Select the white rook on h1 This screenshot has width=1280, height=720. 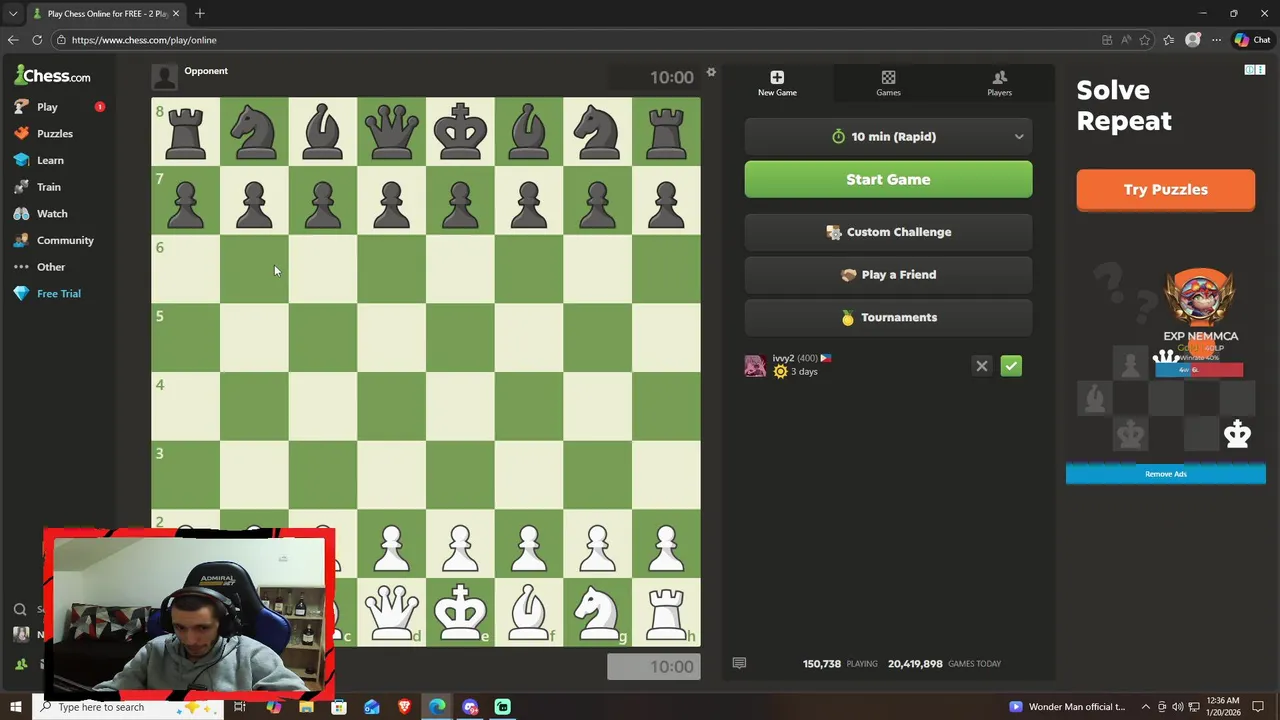pyautogui.click(x=666, y=612)
